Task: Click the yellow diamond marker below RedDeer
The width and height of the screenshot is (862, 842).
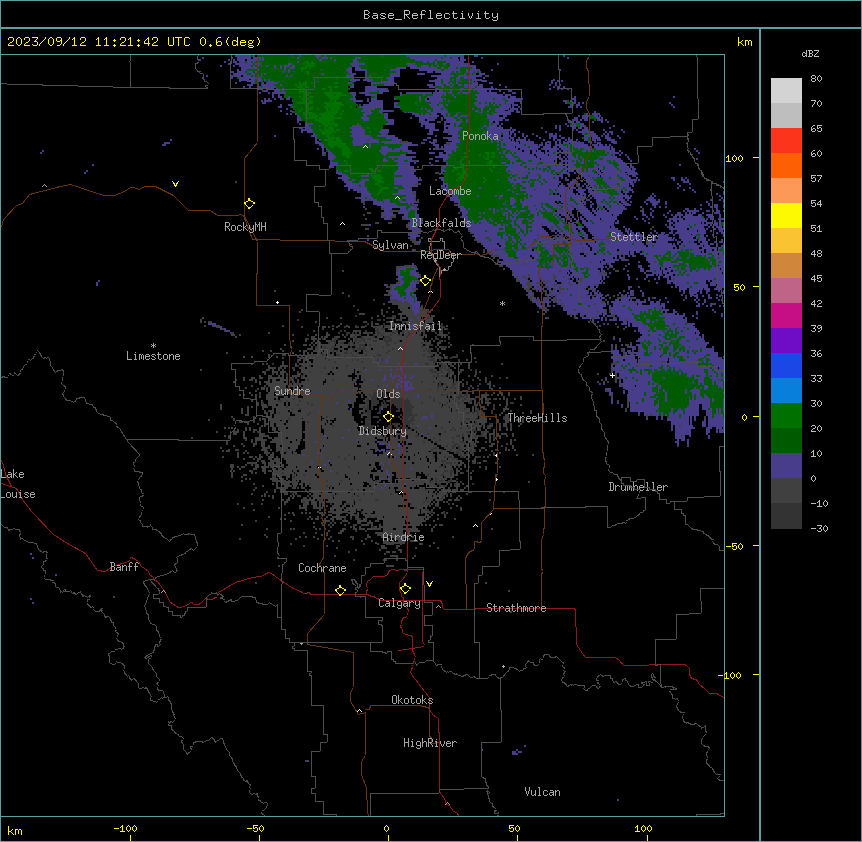Action: pos(425,281)
